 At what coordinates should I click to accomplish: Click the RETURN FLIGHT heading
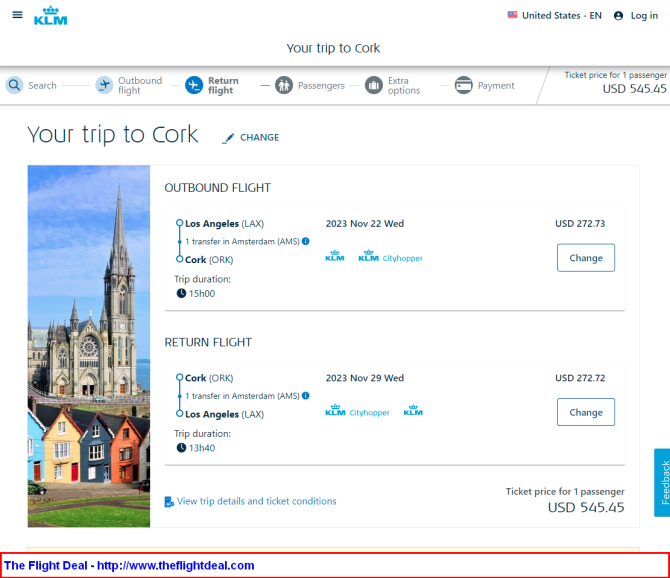coord(208,342)
